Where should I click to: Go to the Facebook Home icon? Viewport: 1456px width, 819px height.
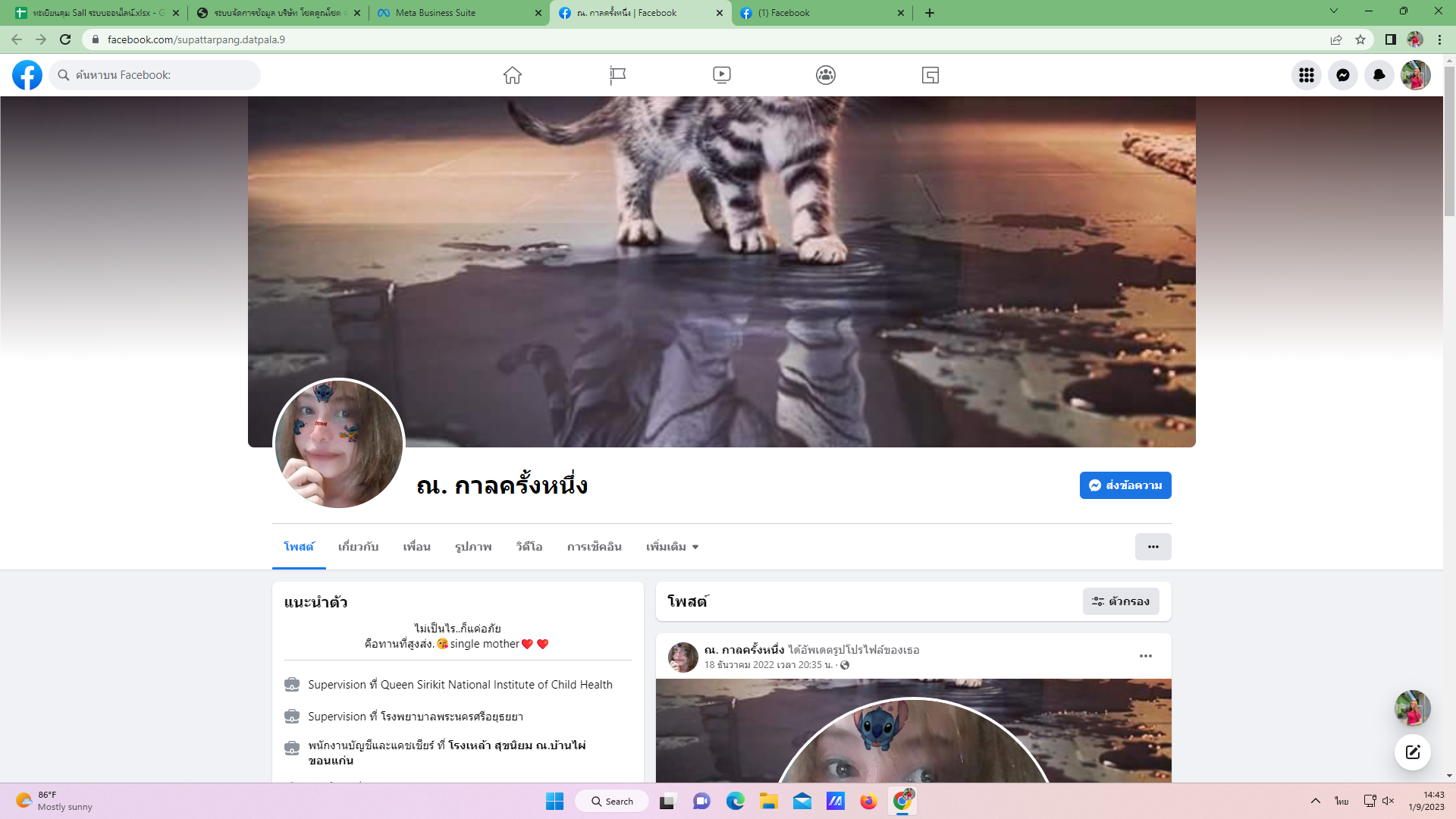(x=513, y=75)
